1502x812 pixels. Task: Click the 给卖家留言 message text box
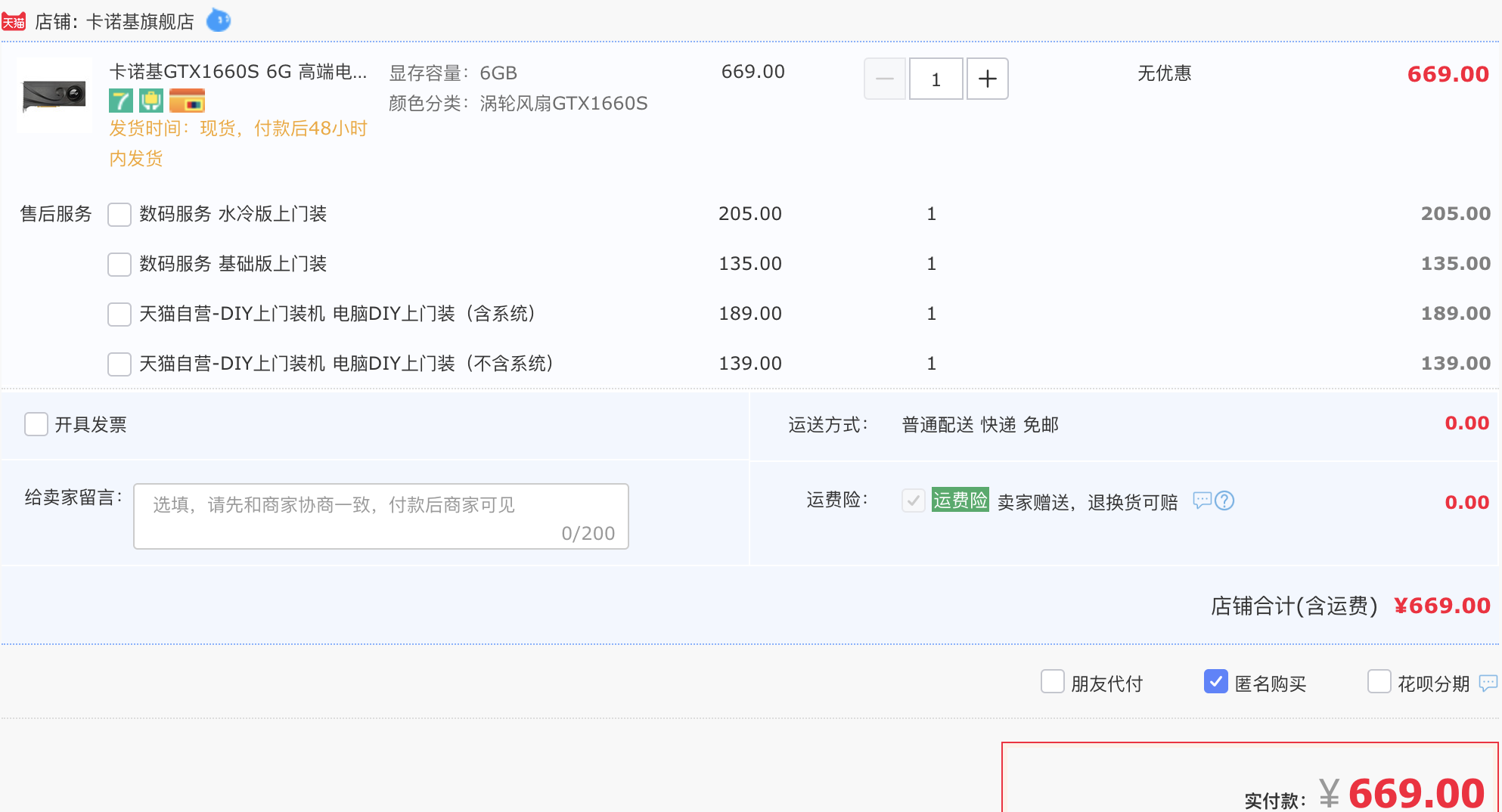click(381, 516)
